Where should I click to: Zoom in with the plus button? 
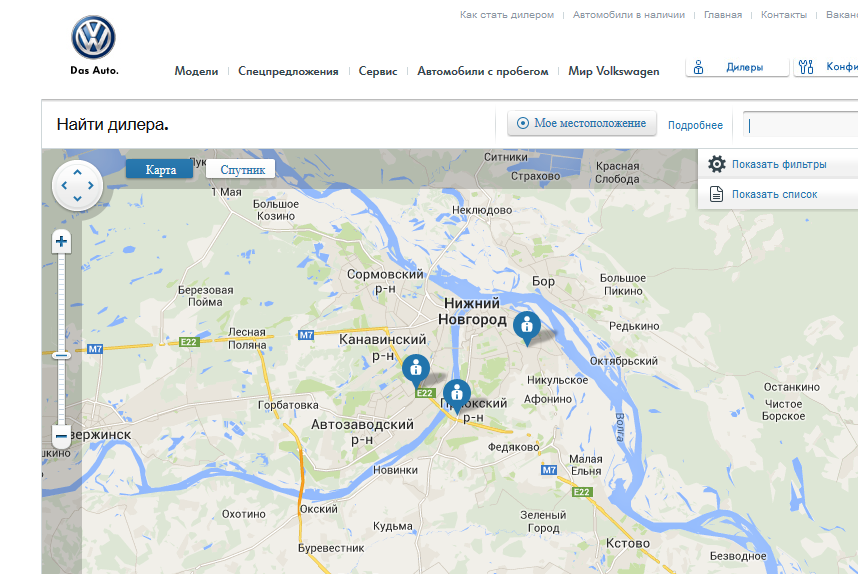click(x=61, y=241)
